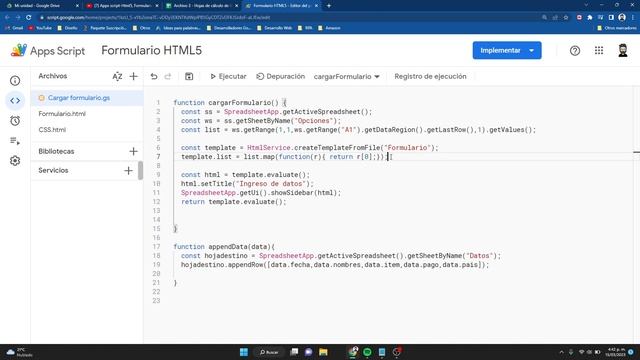
Task: Click the Implementar button
Action: coord(500,51)
